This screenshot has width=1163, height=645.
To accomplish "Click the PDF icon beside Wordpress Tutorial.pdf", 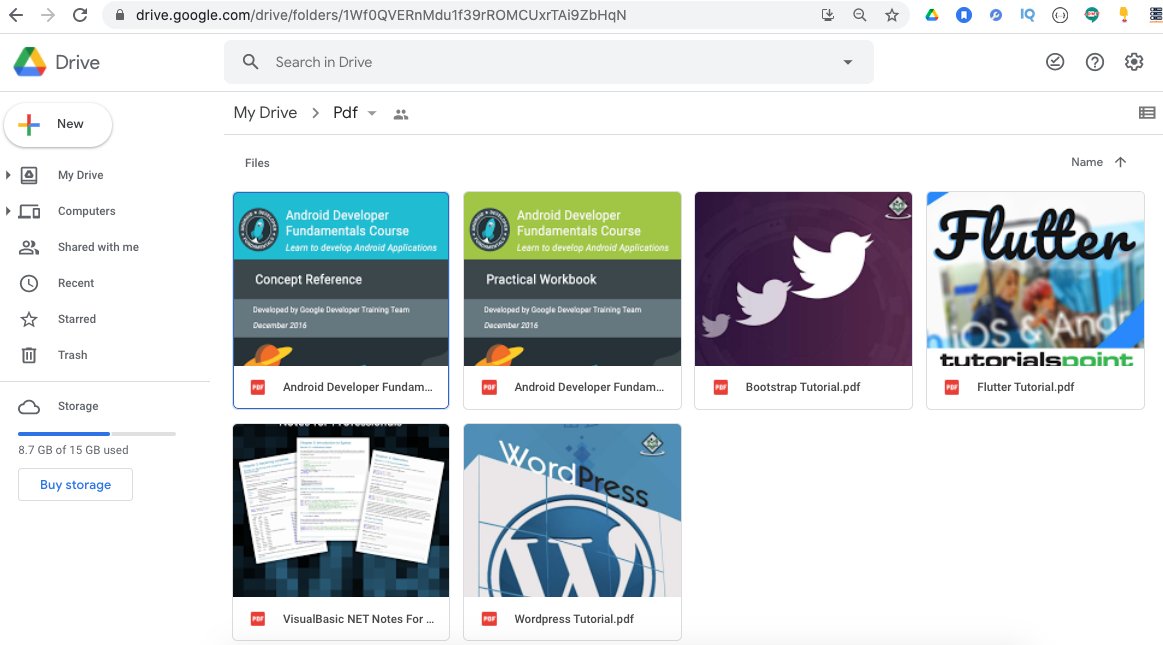I will click(489, 619).
